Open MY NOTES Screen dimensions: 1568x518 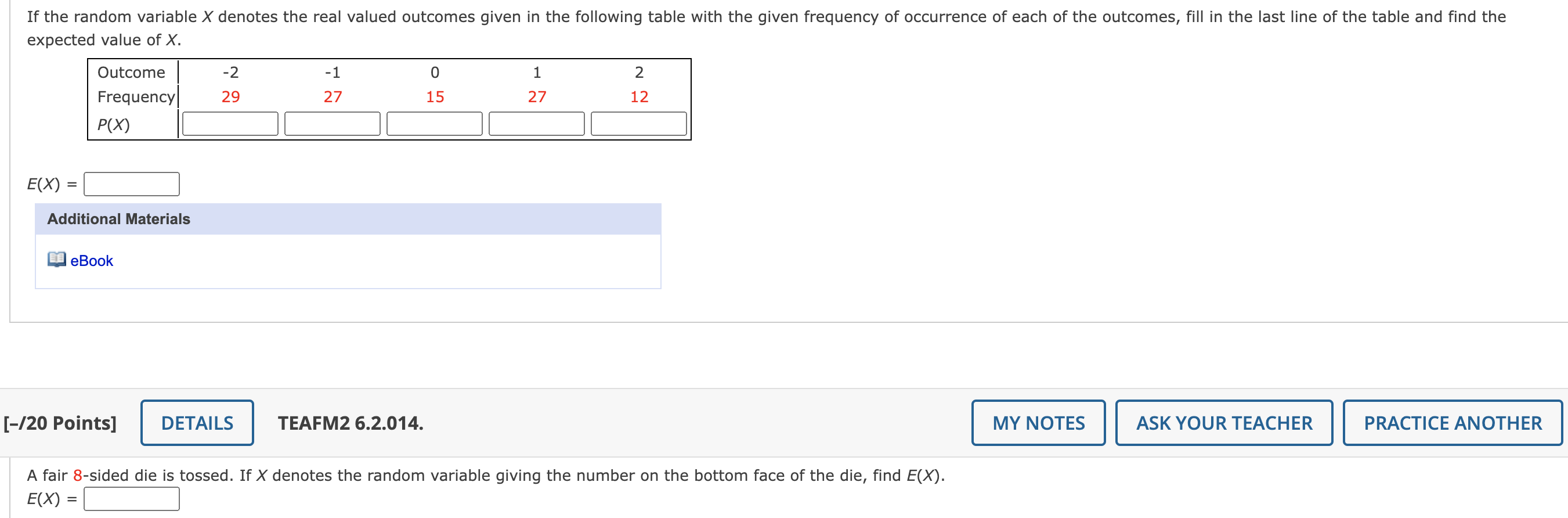tap(1038, 423)
